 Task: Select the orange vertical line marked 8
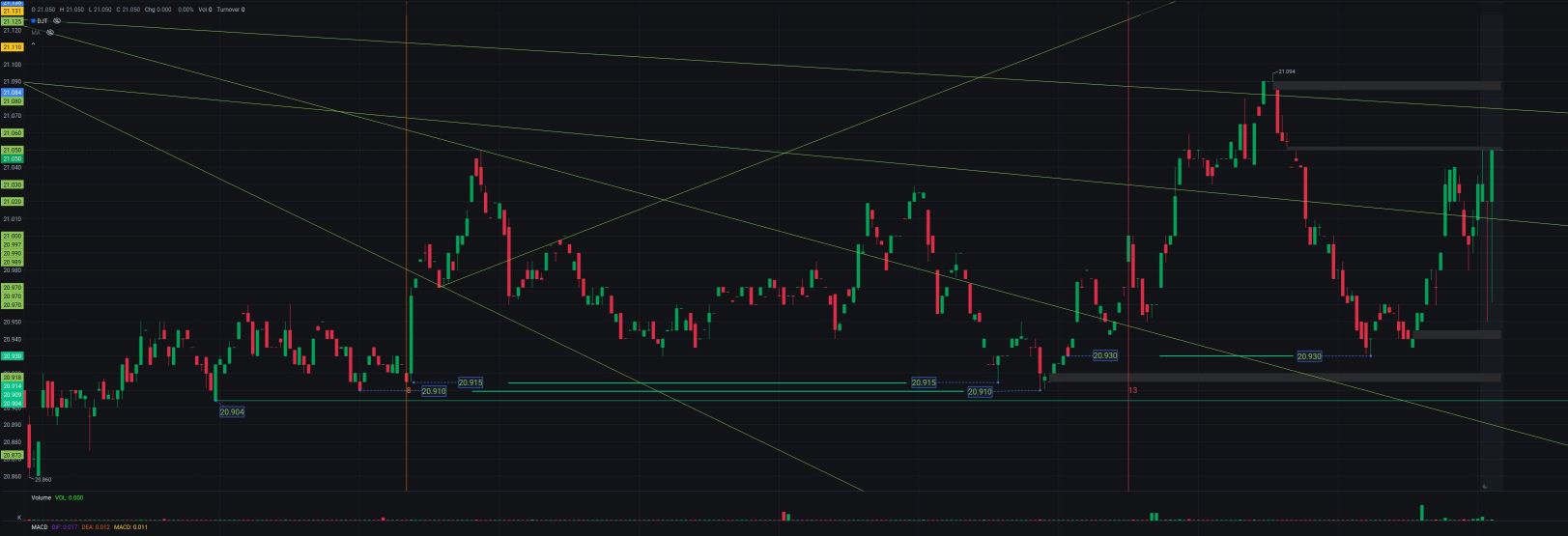pos(407,241)
